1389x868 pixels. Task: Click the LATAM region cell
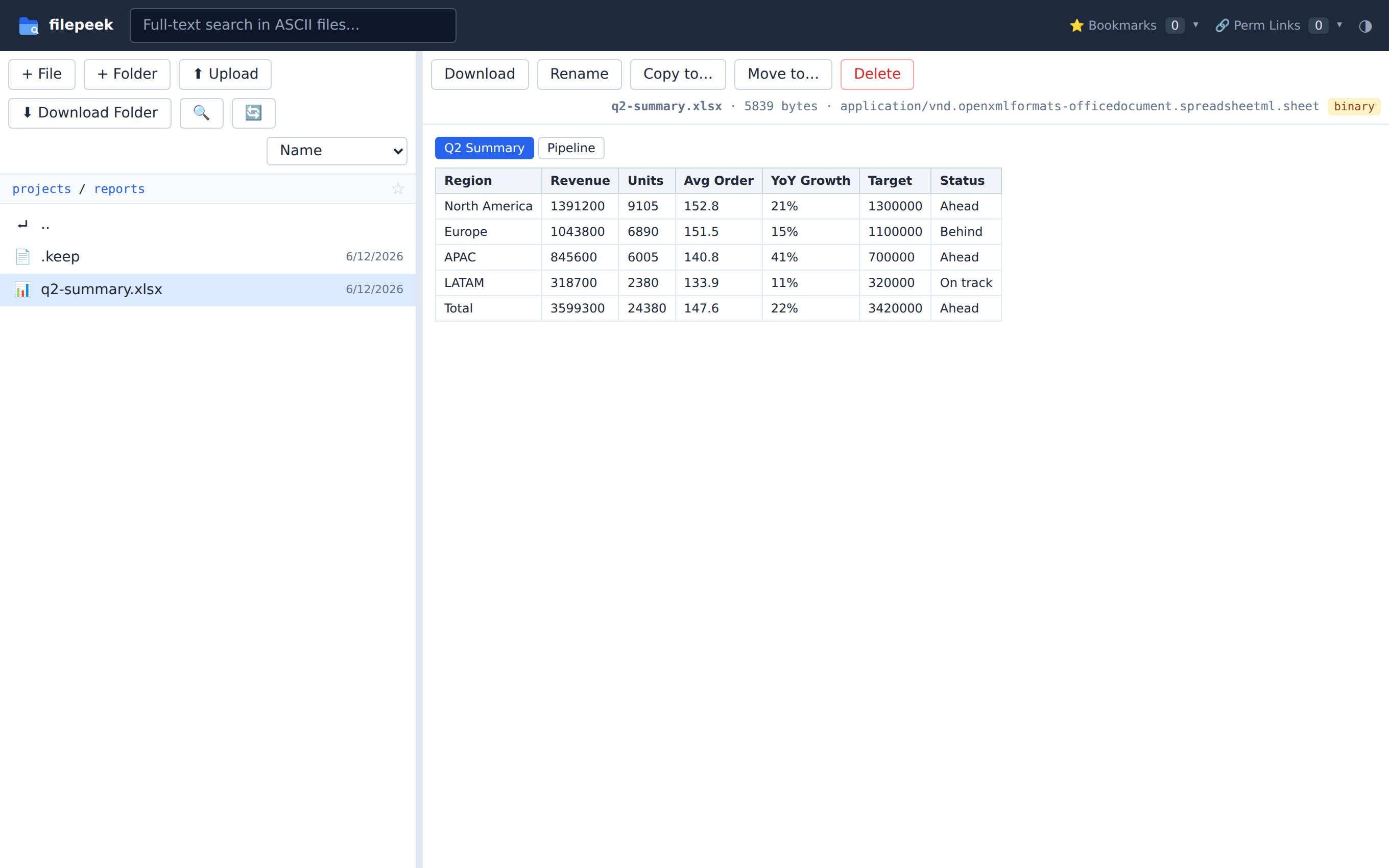click(x=488, y=283)
